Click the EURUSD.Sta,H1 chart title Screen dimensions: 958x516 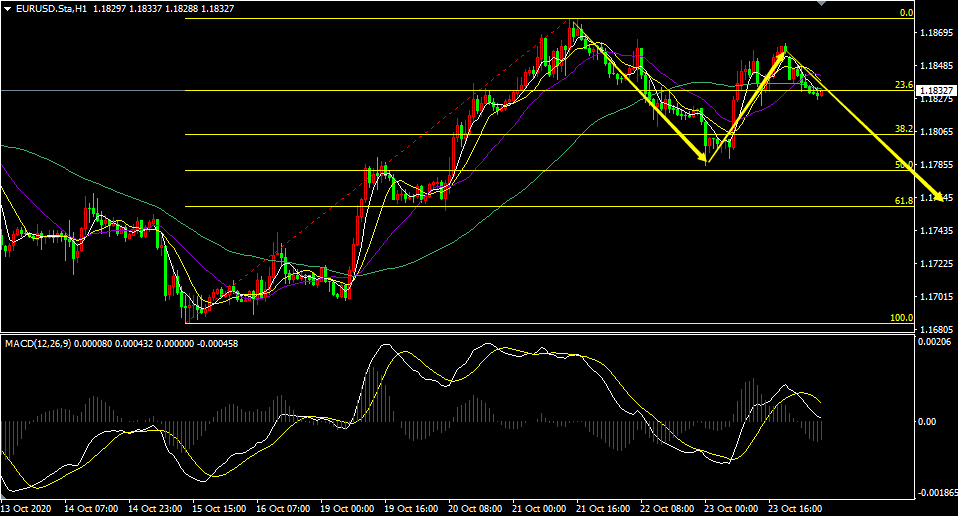[52, 9]
